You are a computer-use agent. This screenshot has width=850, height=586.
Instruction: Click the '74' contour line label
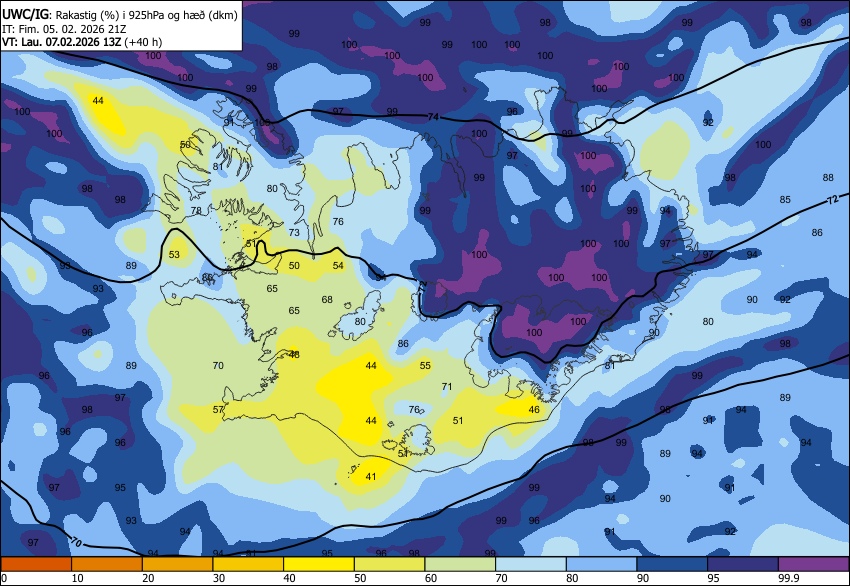[x=433, y=117]
